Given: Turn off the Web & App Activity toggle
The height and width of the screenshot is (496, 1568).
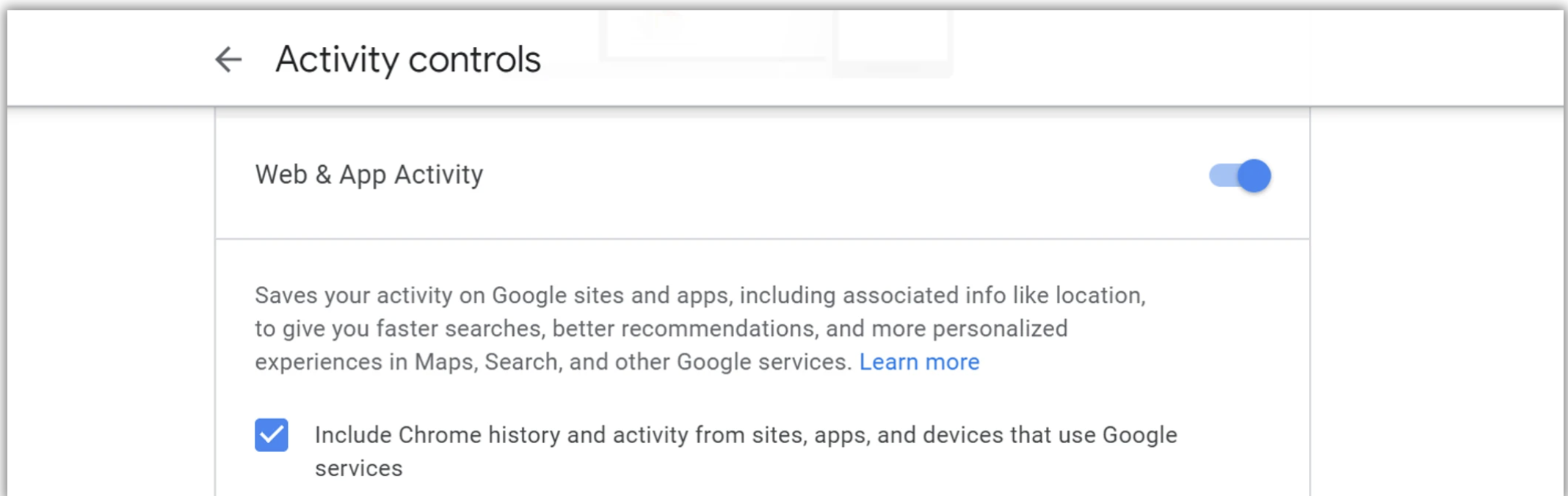Looking at the screenshot, I should click(x=1240, y=176).
